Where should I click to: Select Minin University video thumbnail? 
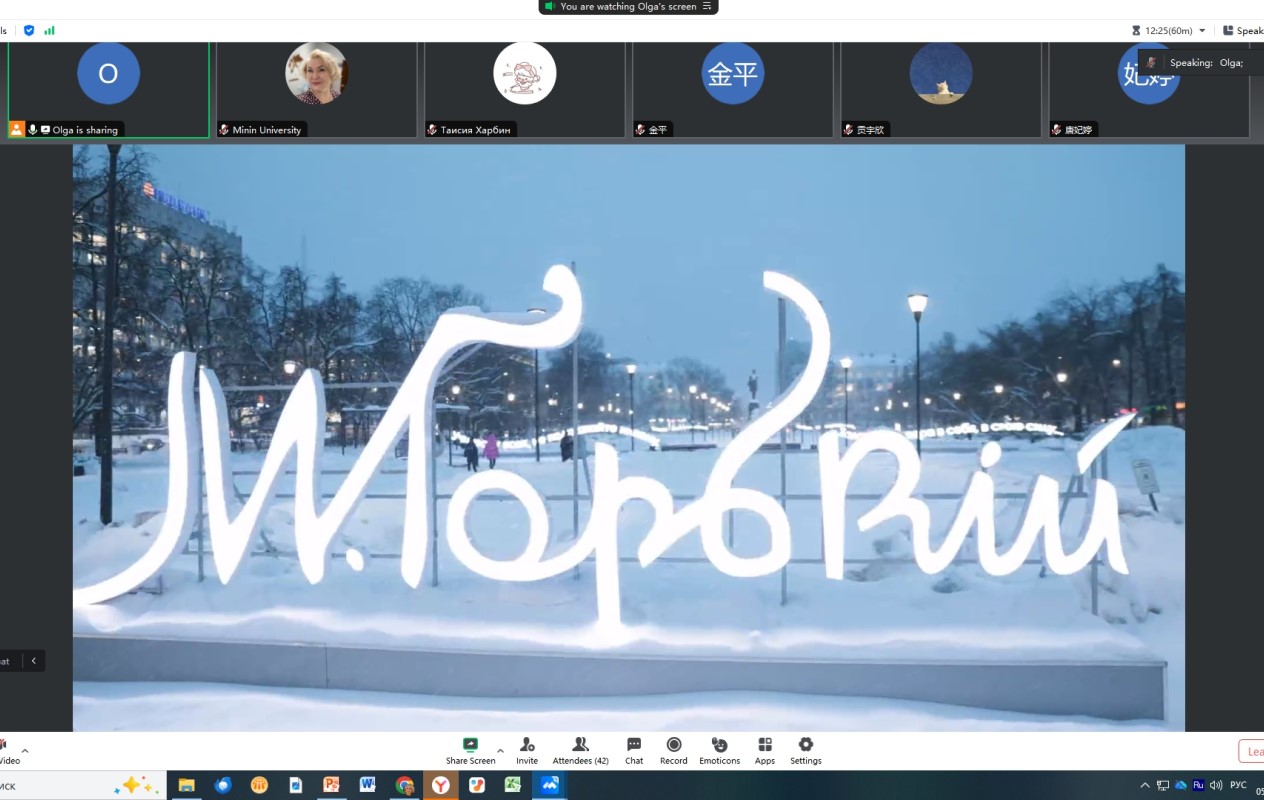(316, 89)
